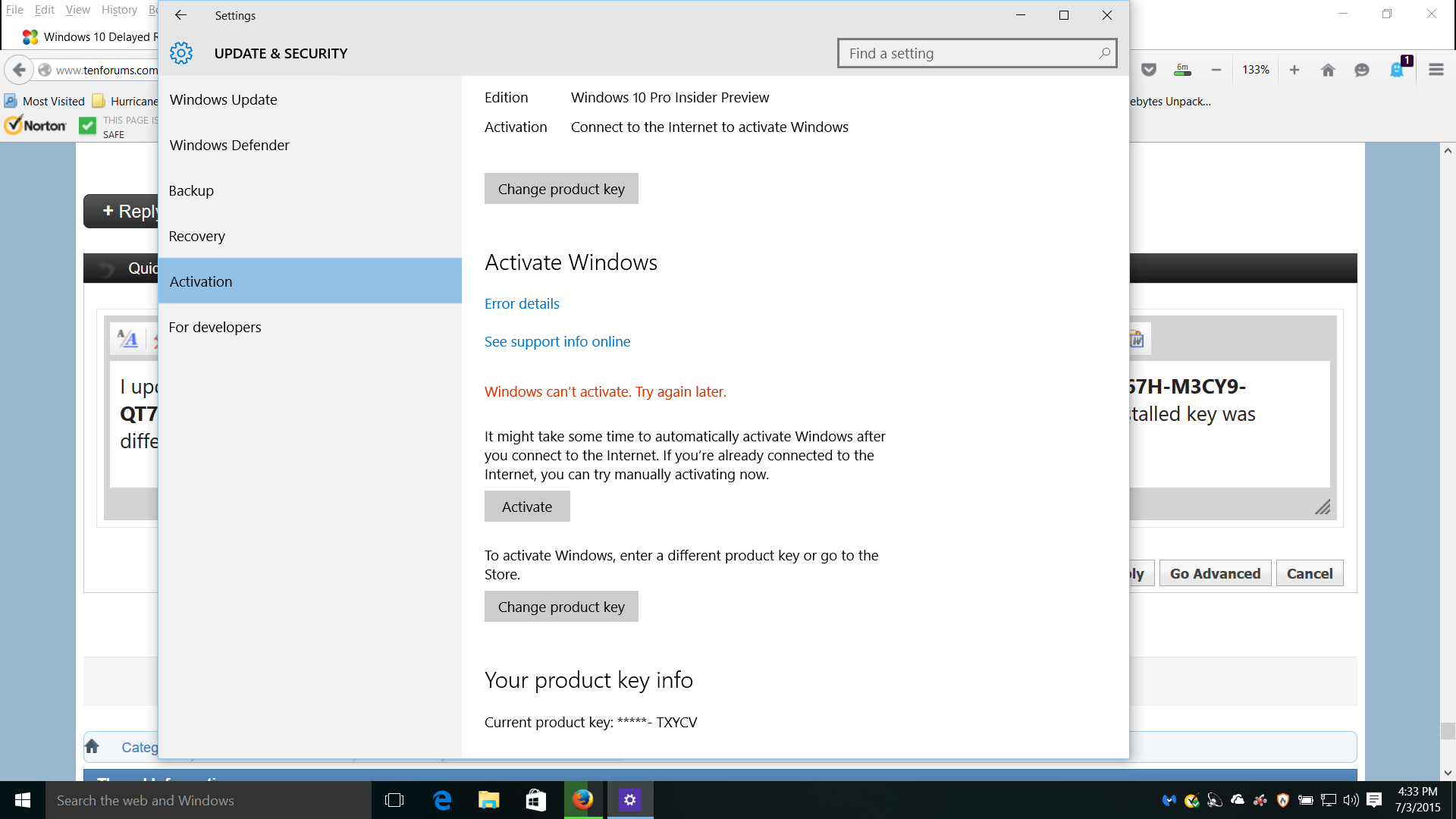Viewport: 1456px width, 819px height.
Task: Click the Find a setting search field
Action: click(x=977, y=53)
